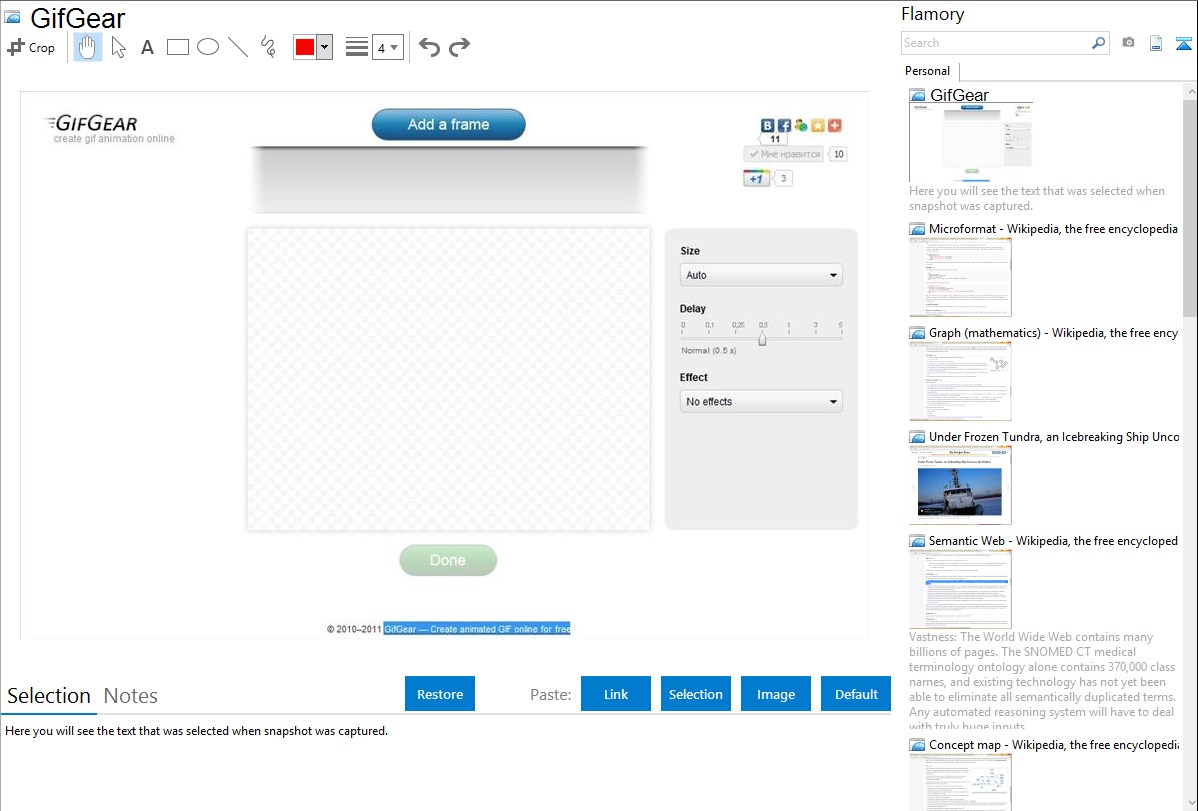The image size is (1198, 811).
Task: Click the magnifier search icon
Action: (x=1099, y=43)
